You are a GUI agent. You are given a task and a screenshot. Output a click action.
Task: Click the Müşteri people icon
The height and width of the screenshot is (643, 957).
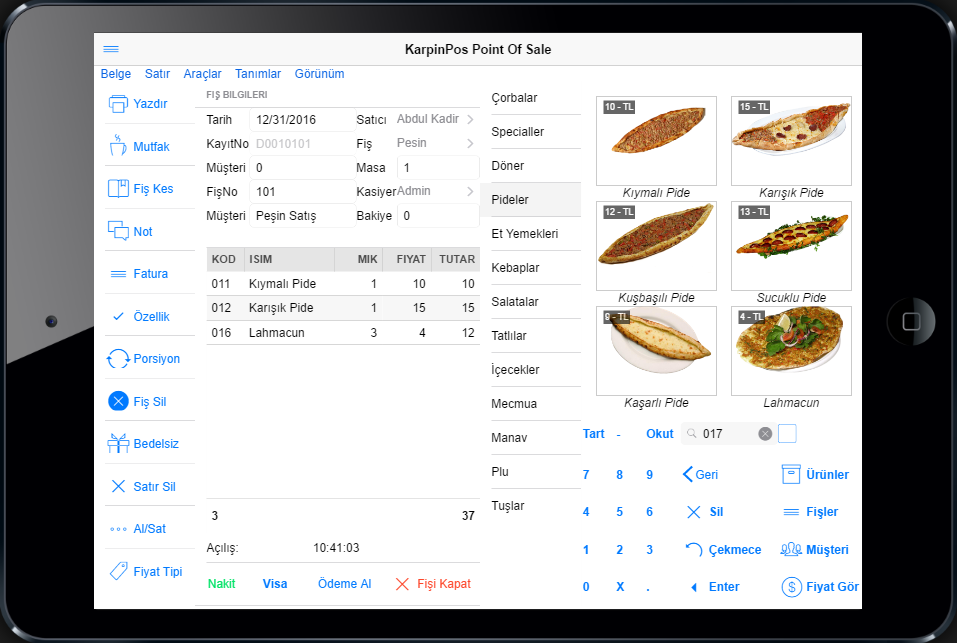pyautogui.click(x=791, y=549)
